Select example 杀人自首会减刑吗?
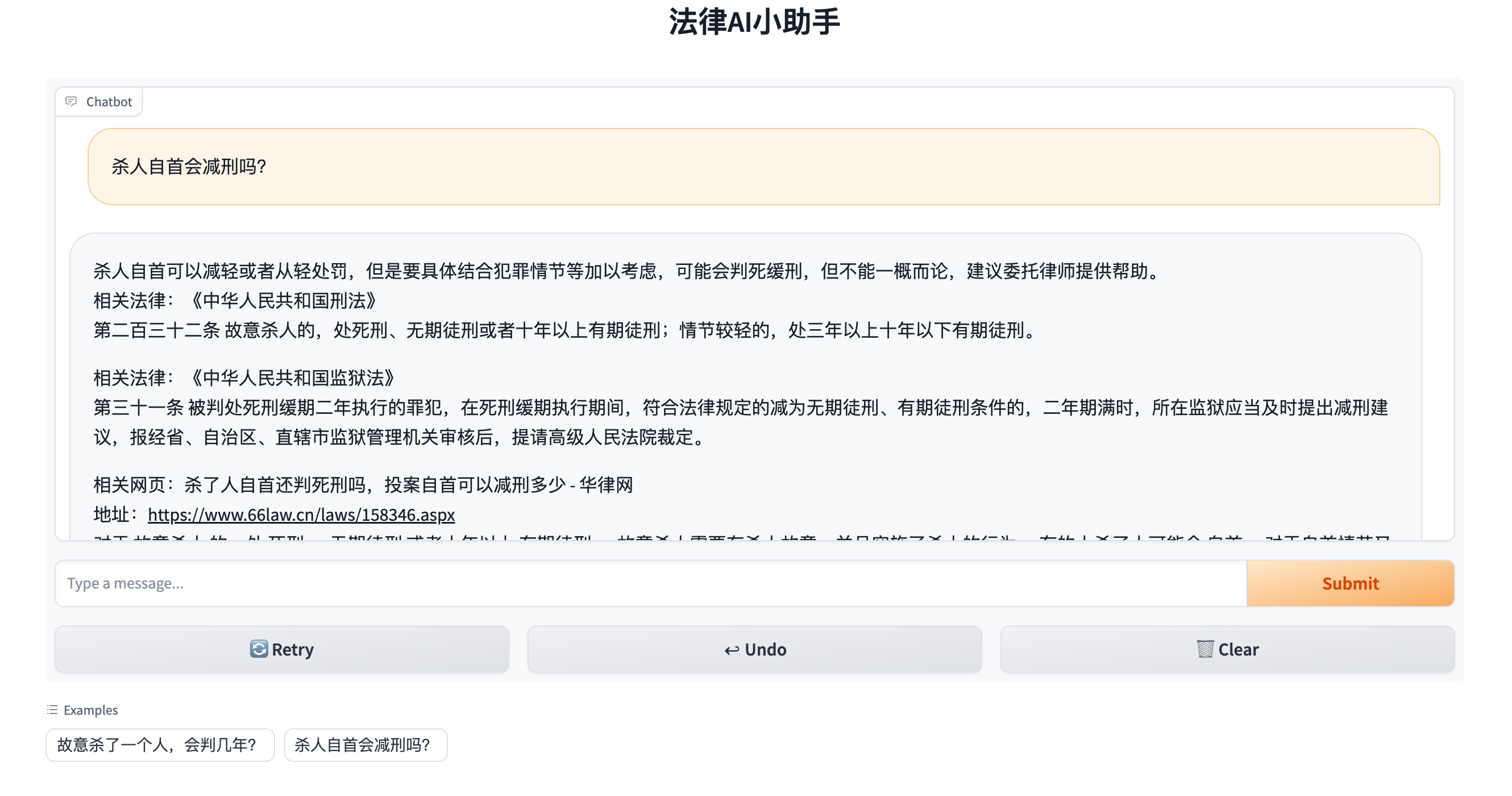Screen dimensions: 1512x796 click(x=365, y=745)
